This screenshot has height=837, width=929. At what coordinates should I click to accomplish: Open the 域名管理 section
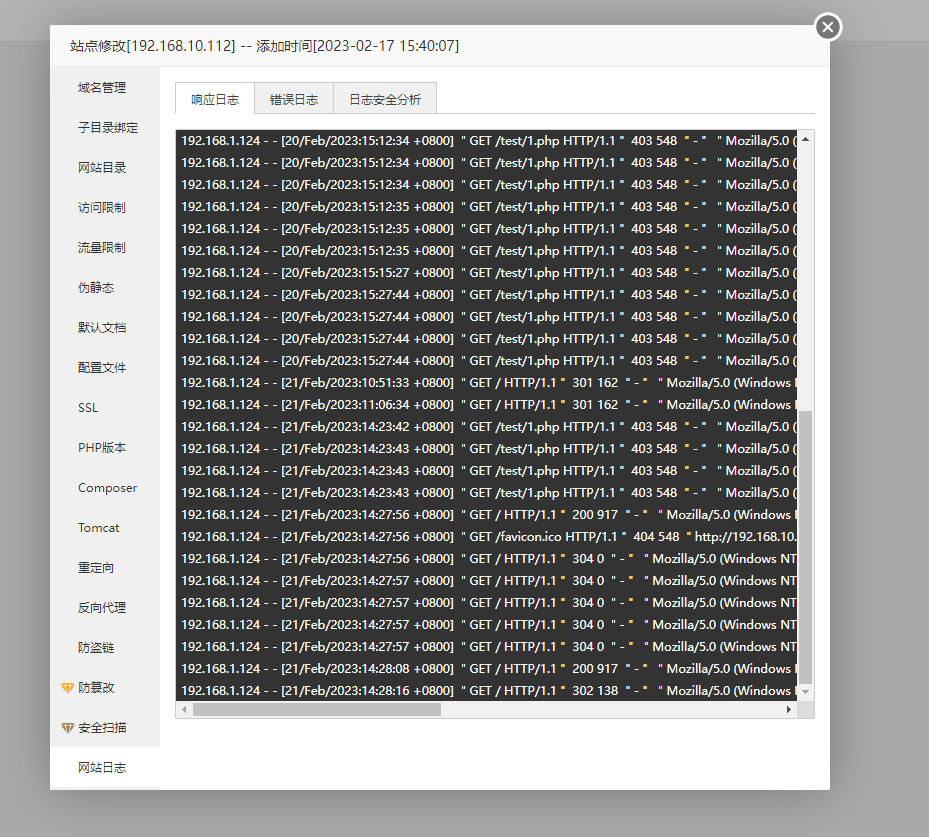[102, 88]
